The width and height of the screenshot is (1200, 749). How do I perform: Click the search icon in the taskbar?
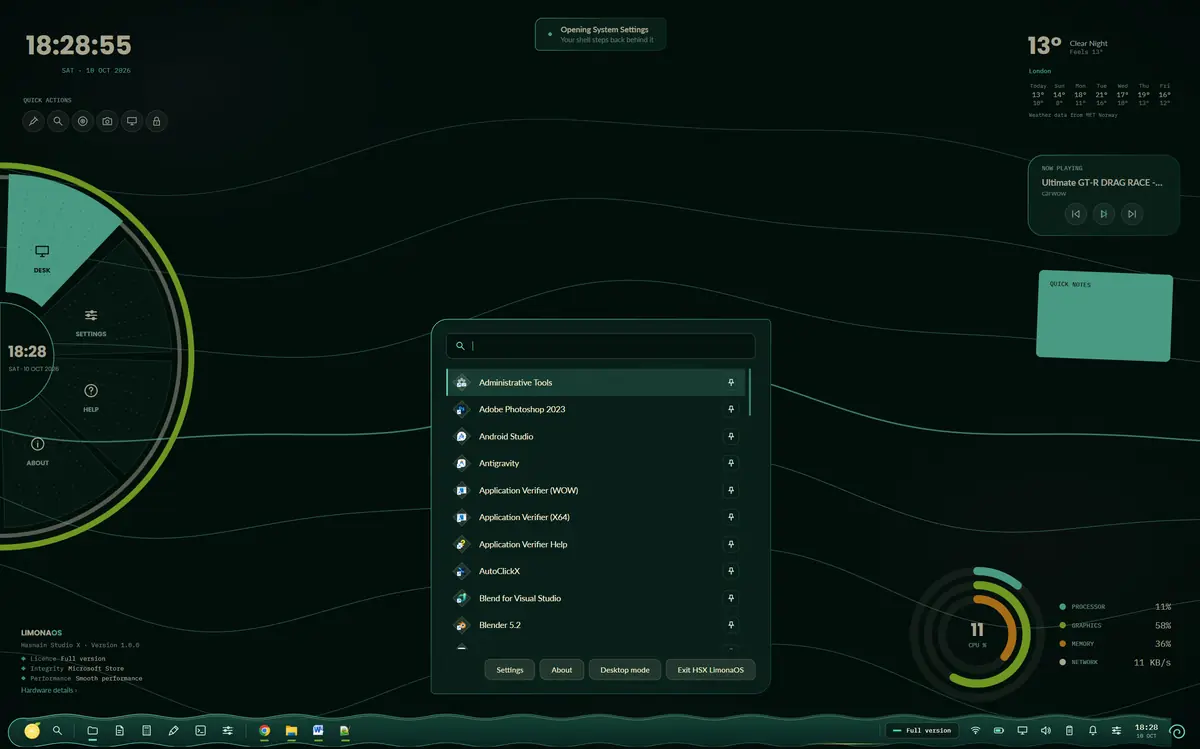coord(57,731)
